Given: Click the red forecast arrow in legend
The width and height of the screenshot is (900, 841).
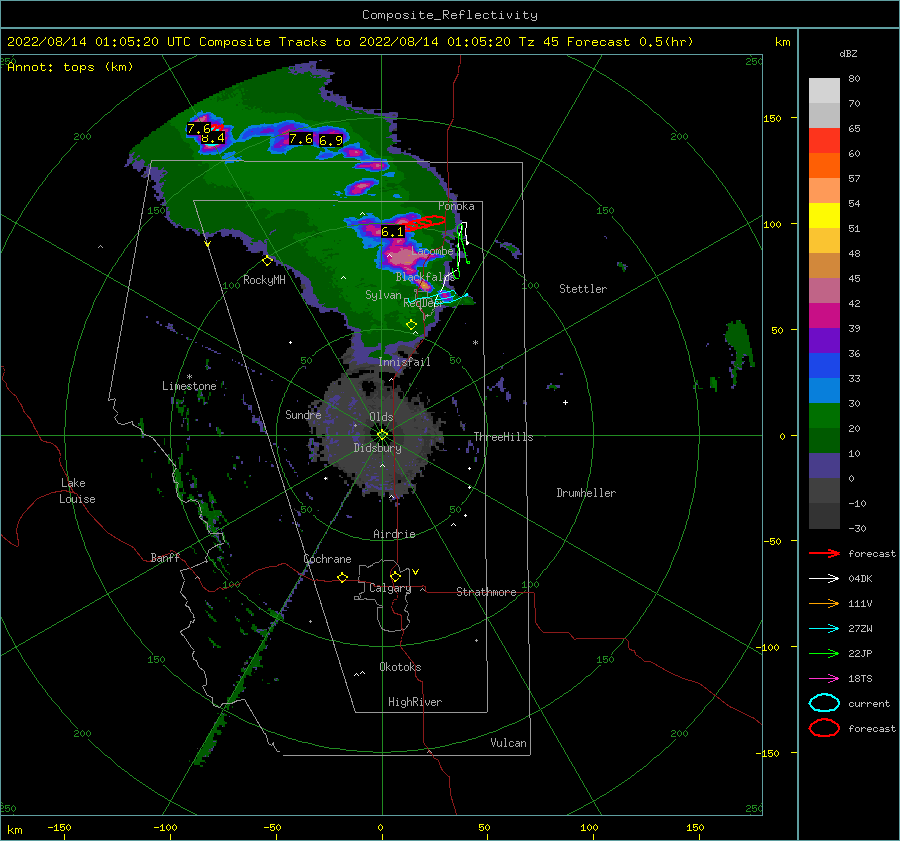Looking at the screenshot, I should tap(824, 553).
